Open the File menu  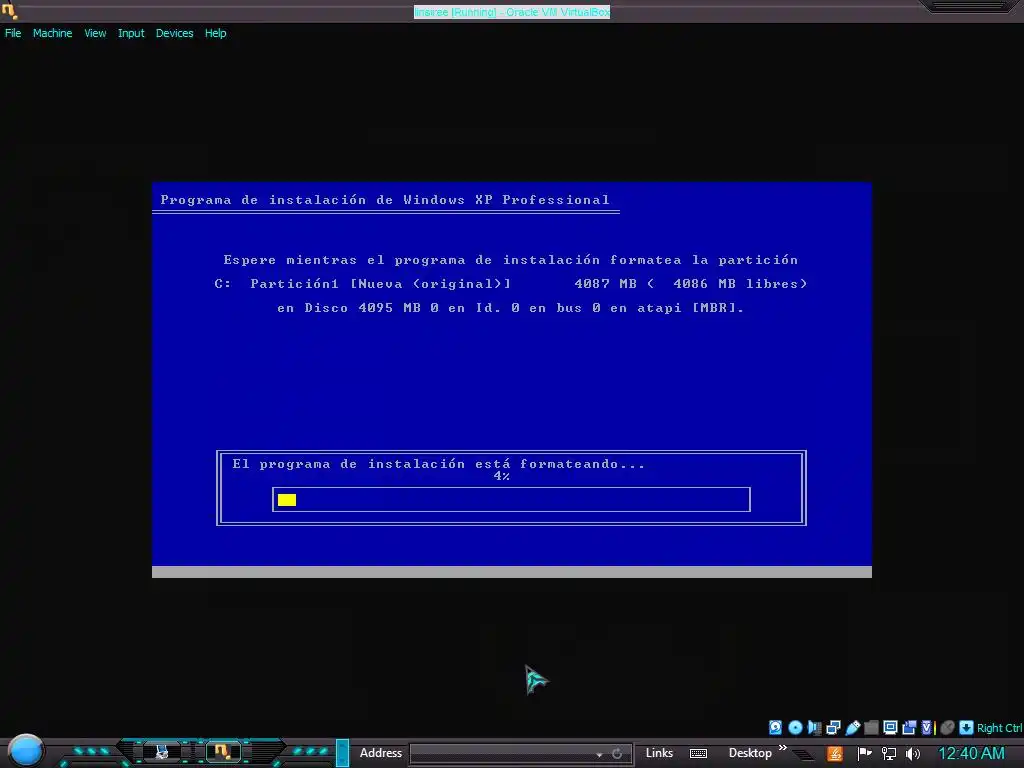(13, 33)
